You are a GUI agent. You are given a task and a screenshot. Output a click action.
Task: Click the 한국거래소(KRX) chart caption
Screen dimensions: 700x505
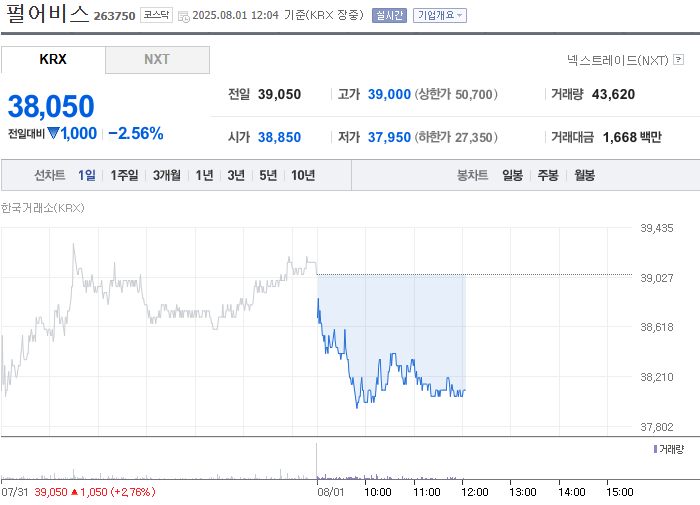click(42, 208)
